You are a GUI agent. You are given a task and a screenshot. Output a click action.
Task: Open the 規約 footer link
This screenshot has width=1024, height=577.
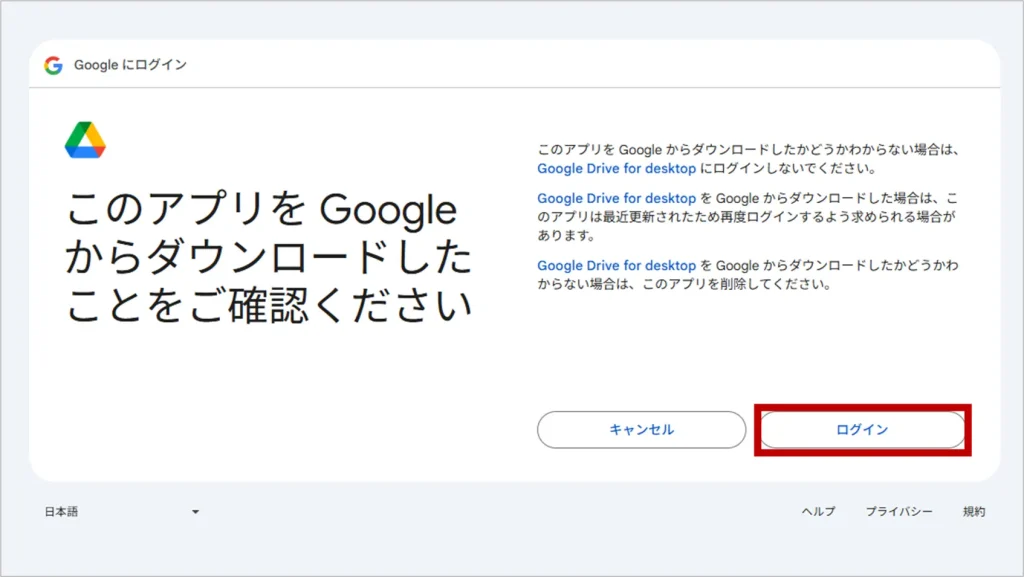tap(973, 511)
